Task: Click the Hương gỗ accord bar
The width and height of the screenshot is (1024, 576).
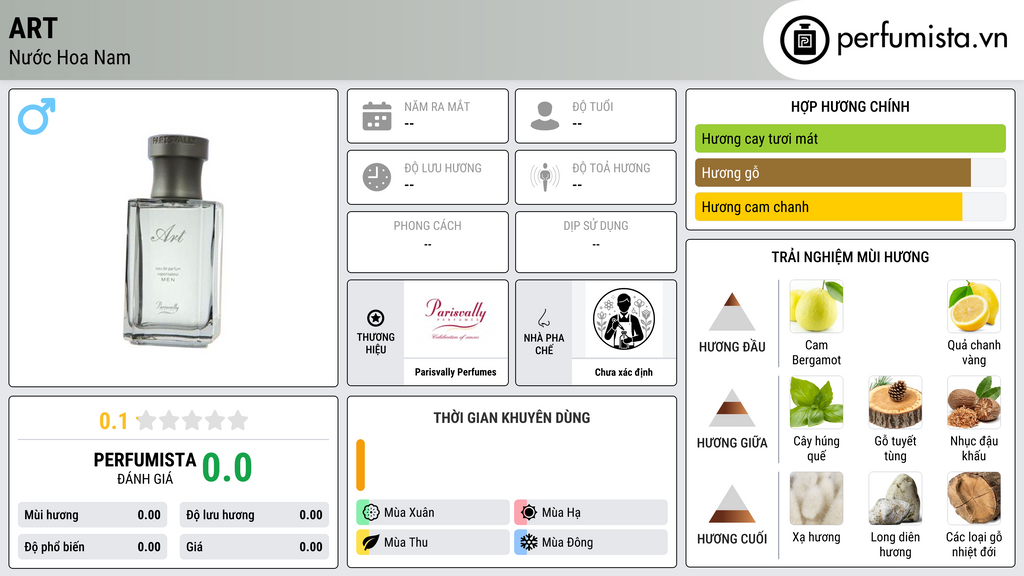Action: click(850, 172)
